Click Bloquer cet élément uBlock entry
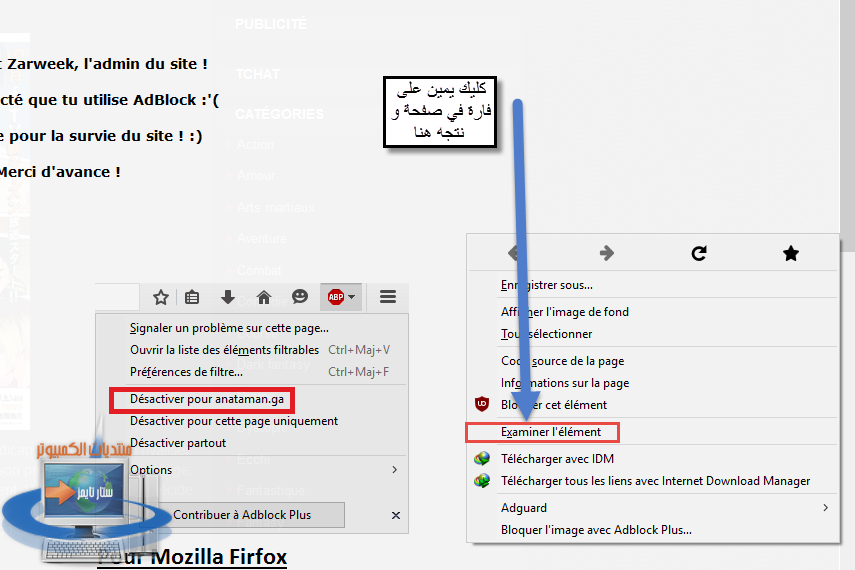Image resolution: width=855 pixels, height=570 pixels. 553,405
